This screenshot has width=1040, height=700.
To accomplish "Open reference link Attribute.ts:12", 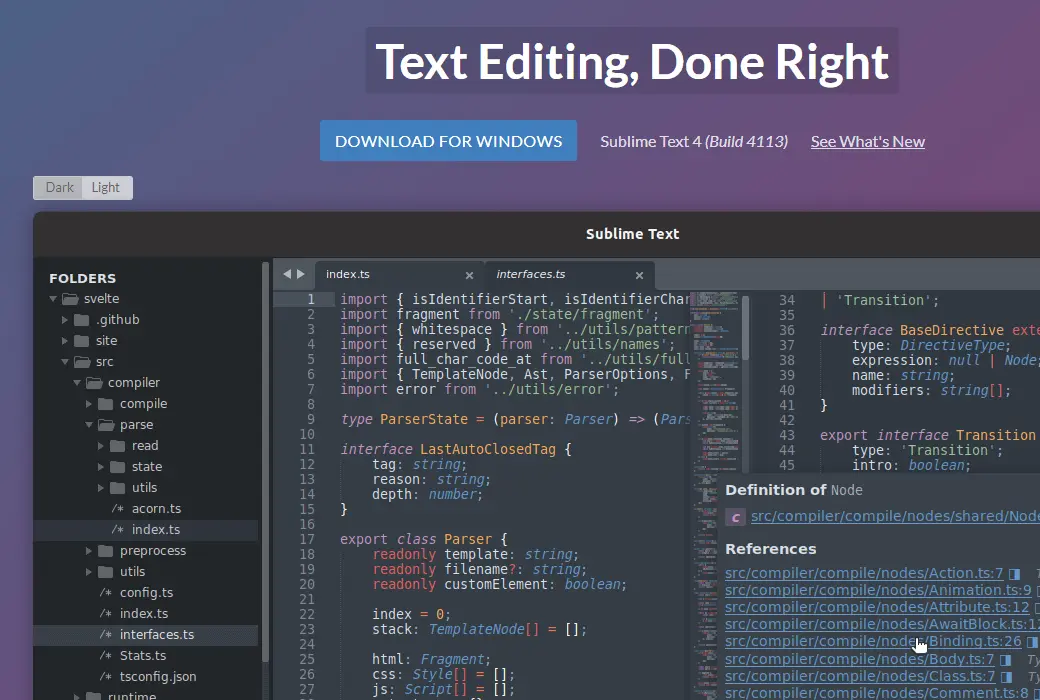I will pyautogui.click(x=877, y=608).
